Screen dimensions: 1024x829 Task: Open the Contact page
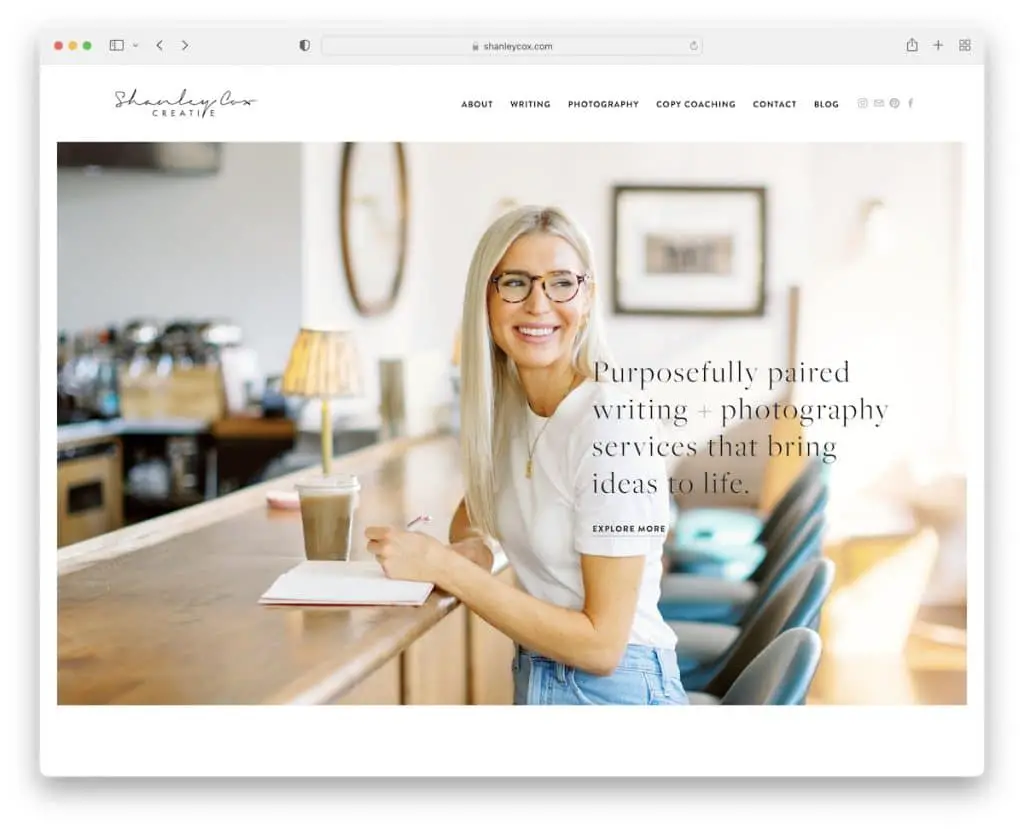(774, 104)
